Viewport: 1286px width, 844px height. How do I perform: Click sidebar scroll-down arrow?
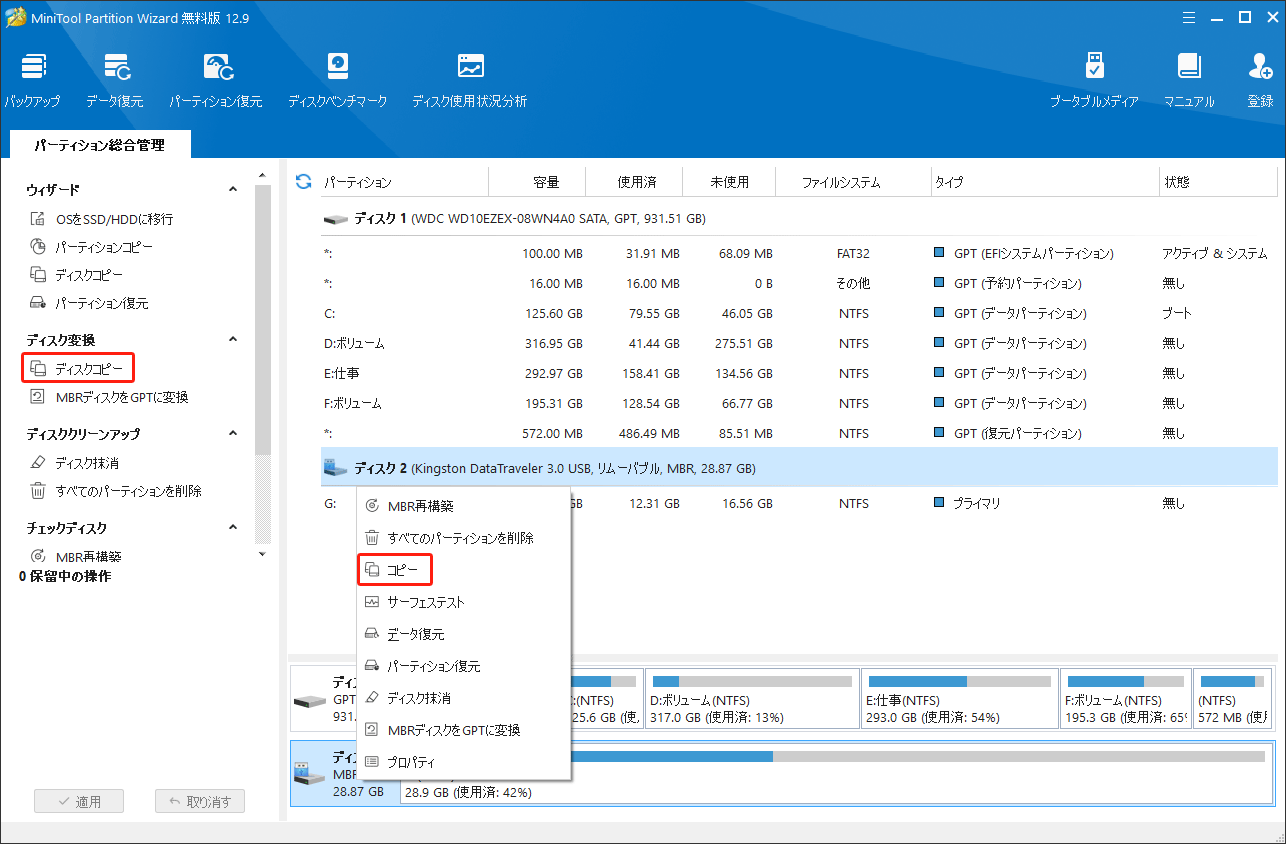pos(262,553)
